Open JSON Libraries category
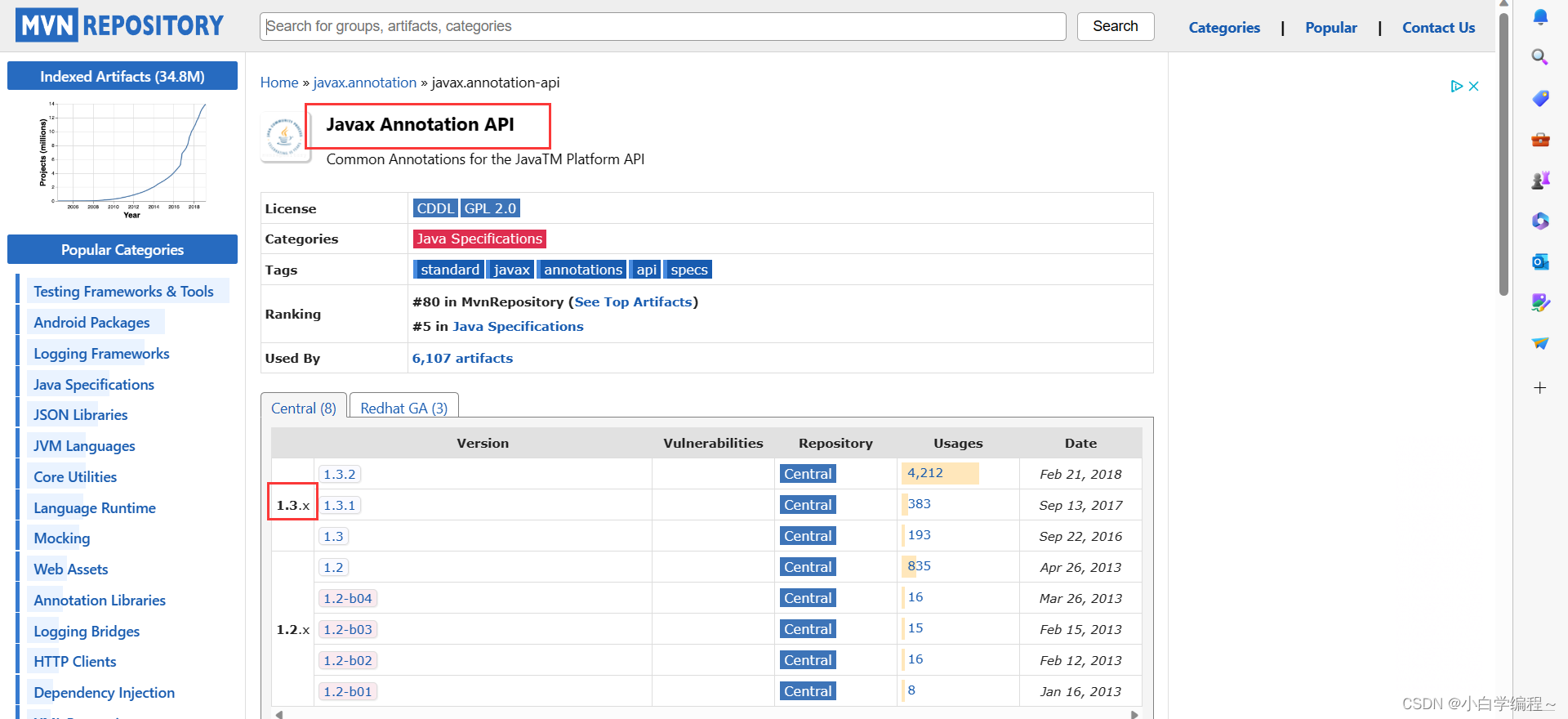The image size is (1568, 719). (x=80, y=415)
